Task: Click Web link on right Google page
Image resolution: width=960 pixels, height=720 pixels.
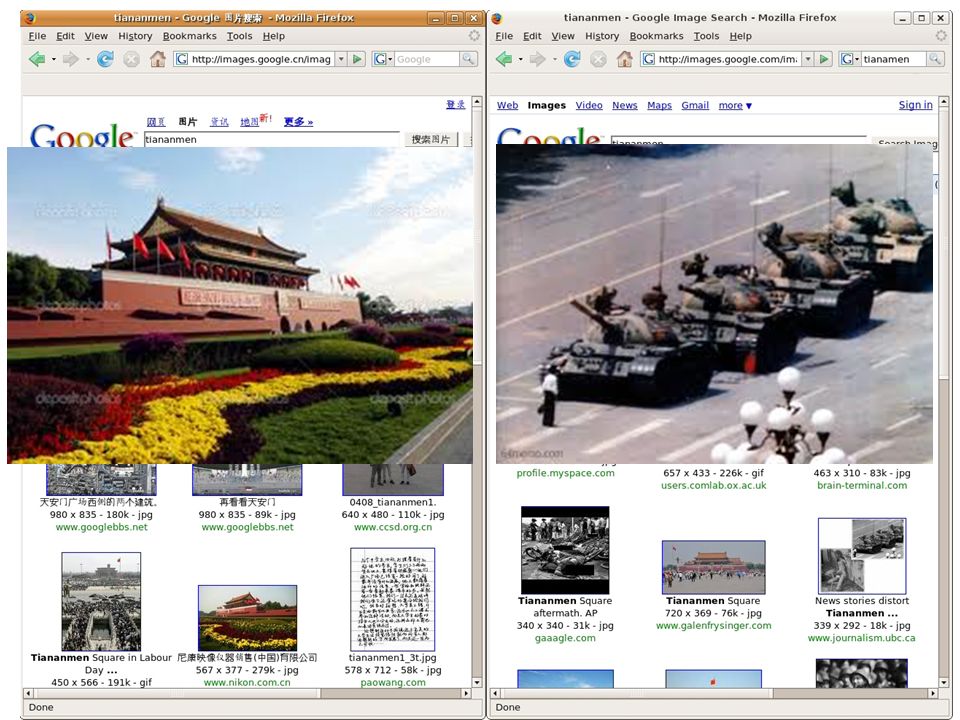Action: click(507, 105)
